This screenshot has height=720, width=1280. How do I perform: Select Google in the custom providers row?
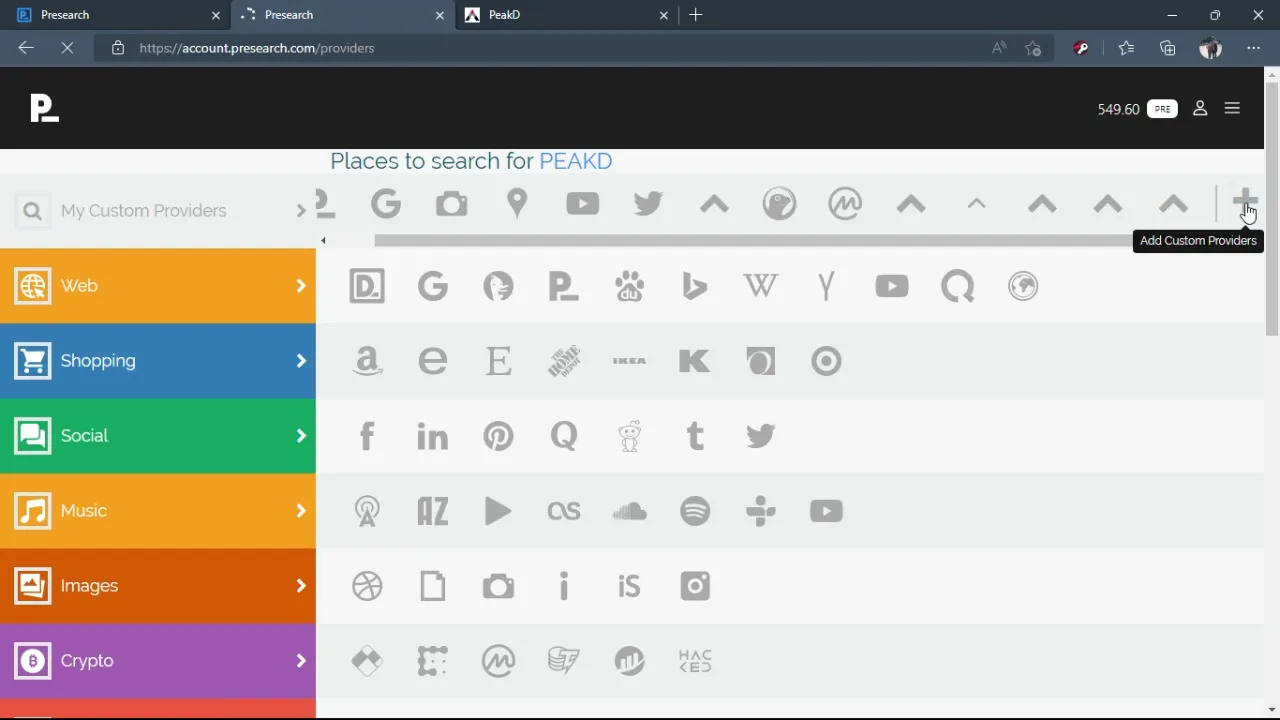386,204
